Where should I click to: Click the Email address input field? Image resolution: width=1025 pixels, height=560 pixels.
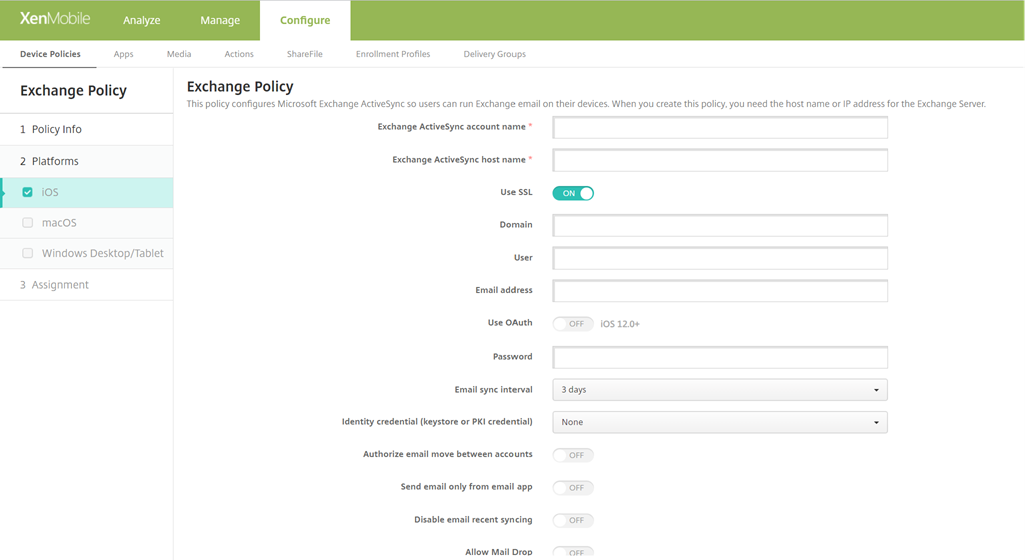coord(720,291)
